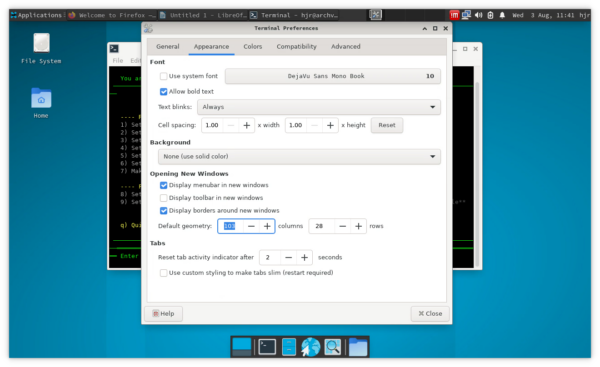Decrease default geometry columns with minus
The width and height of the screenshot is (600, 367).
click(251, 226)
